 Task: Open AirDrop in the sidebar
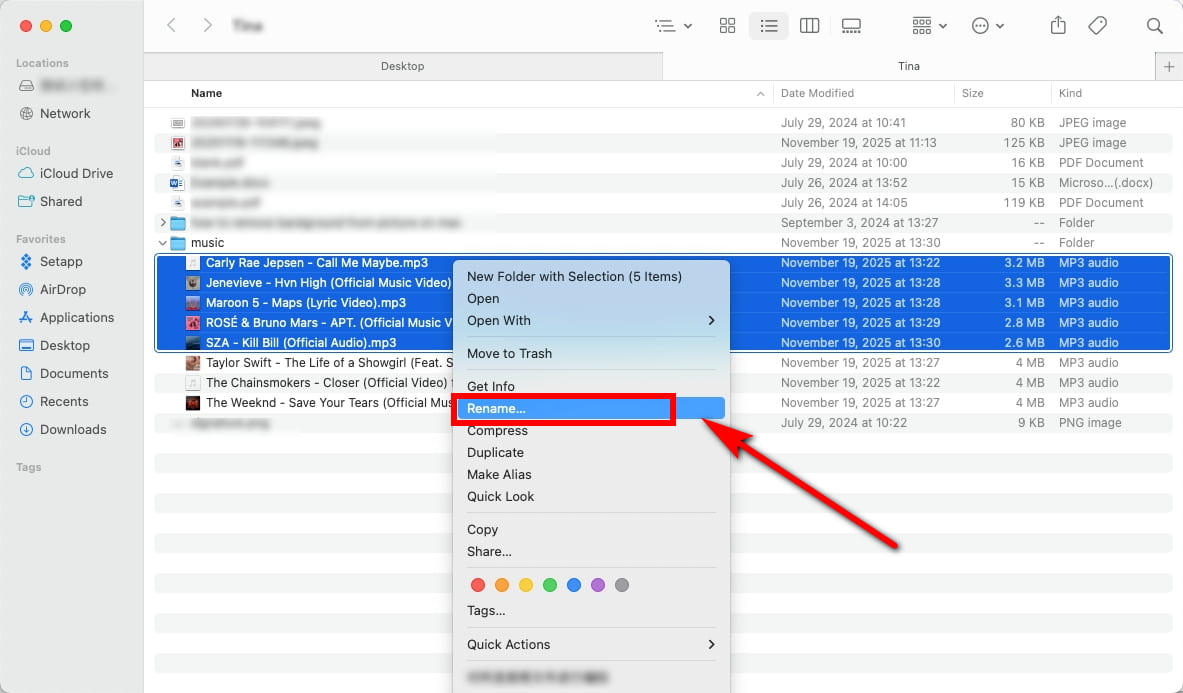pos(63,289)
